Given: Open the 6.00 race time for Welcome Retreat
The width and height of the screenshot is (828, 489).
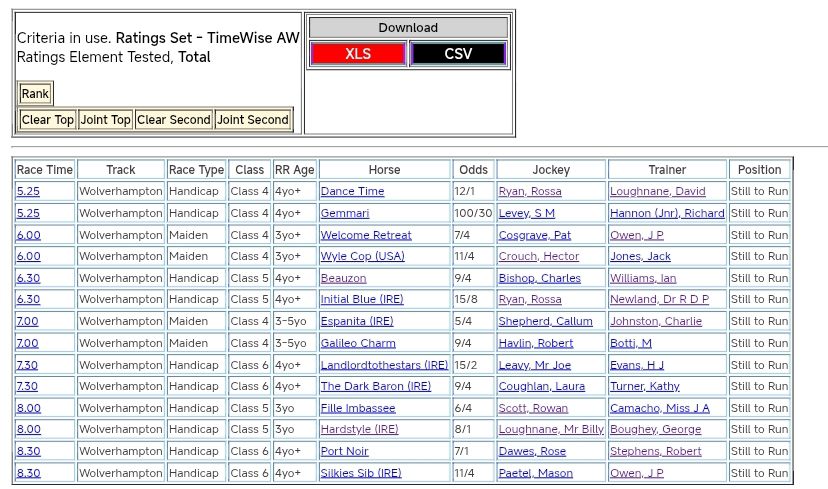Looking at the screenshot, I should click(x=28, y=235).
